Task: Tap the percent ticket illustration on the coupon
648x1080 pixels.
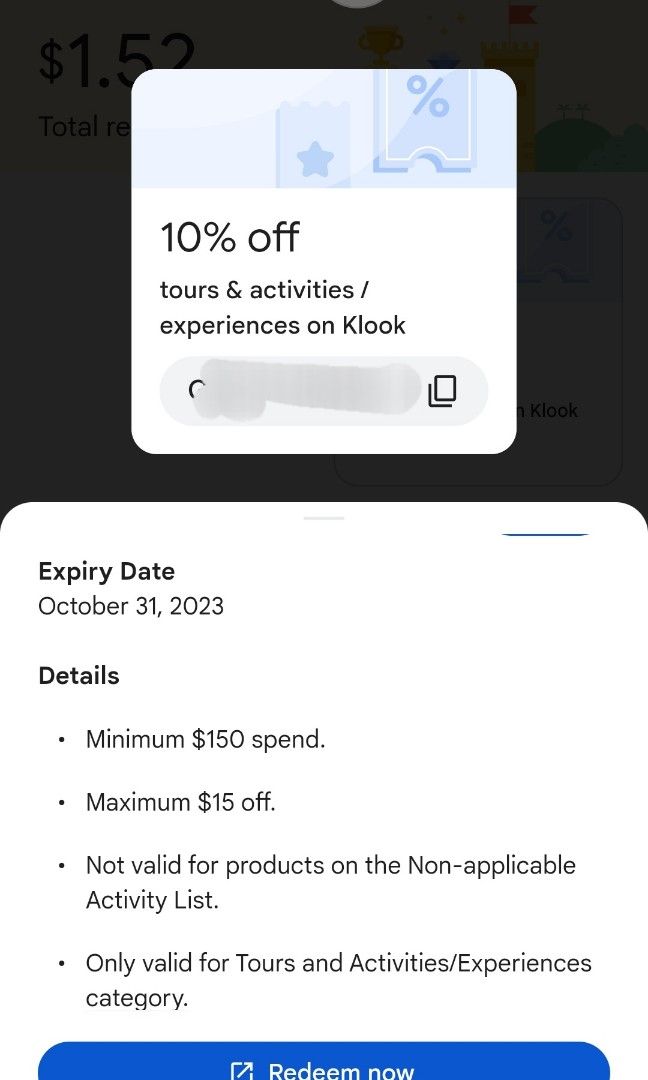Action: pyautogui.click(x=428, y=130)
